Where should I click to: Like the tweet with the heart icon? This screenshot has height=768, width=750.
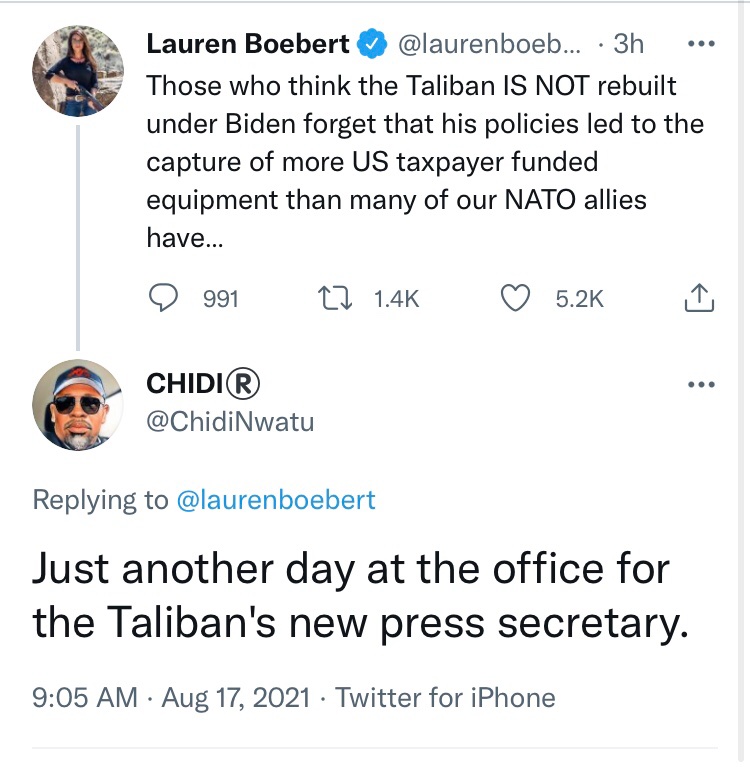click(x=514, y=298)
